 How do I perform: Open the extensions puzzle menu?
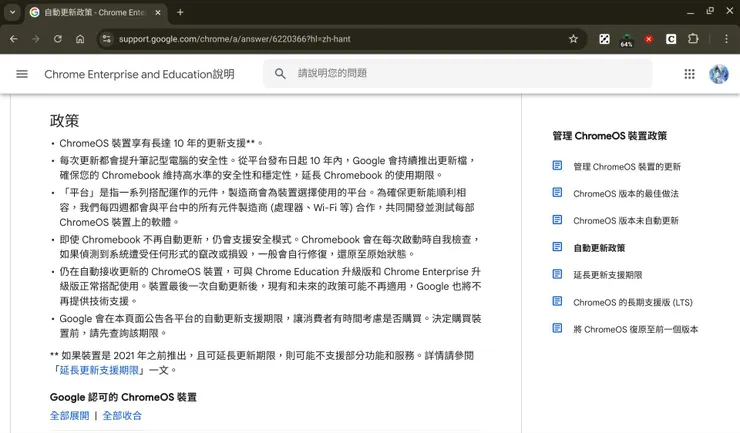[x=693, y=39]
